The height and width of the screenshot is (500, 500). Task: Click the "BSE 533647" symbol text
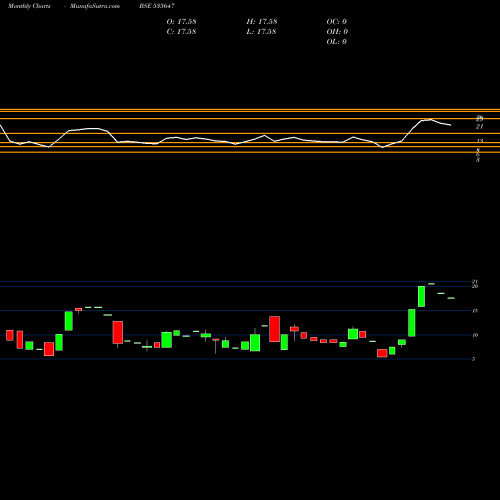[x=157, y=6]
